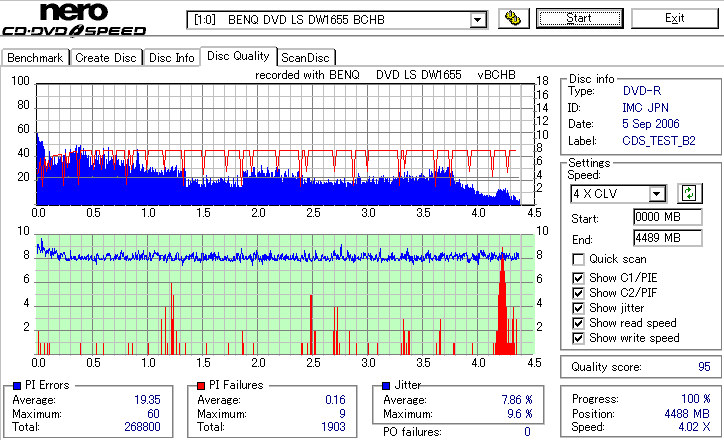Toggle Show read speed checkbox
The height and width of the screenshot is (441, 724).
point(578,323)
